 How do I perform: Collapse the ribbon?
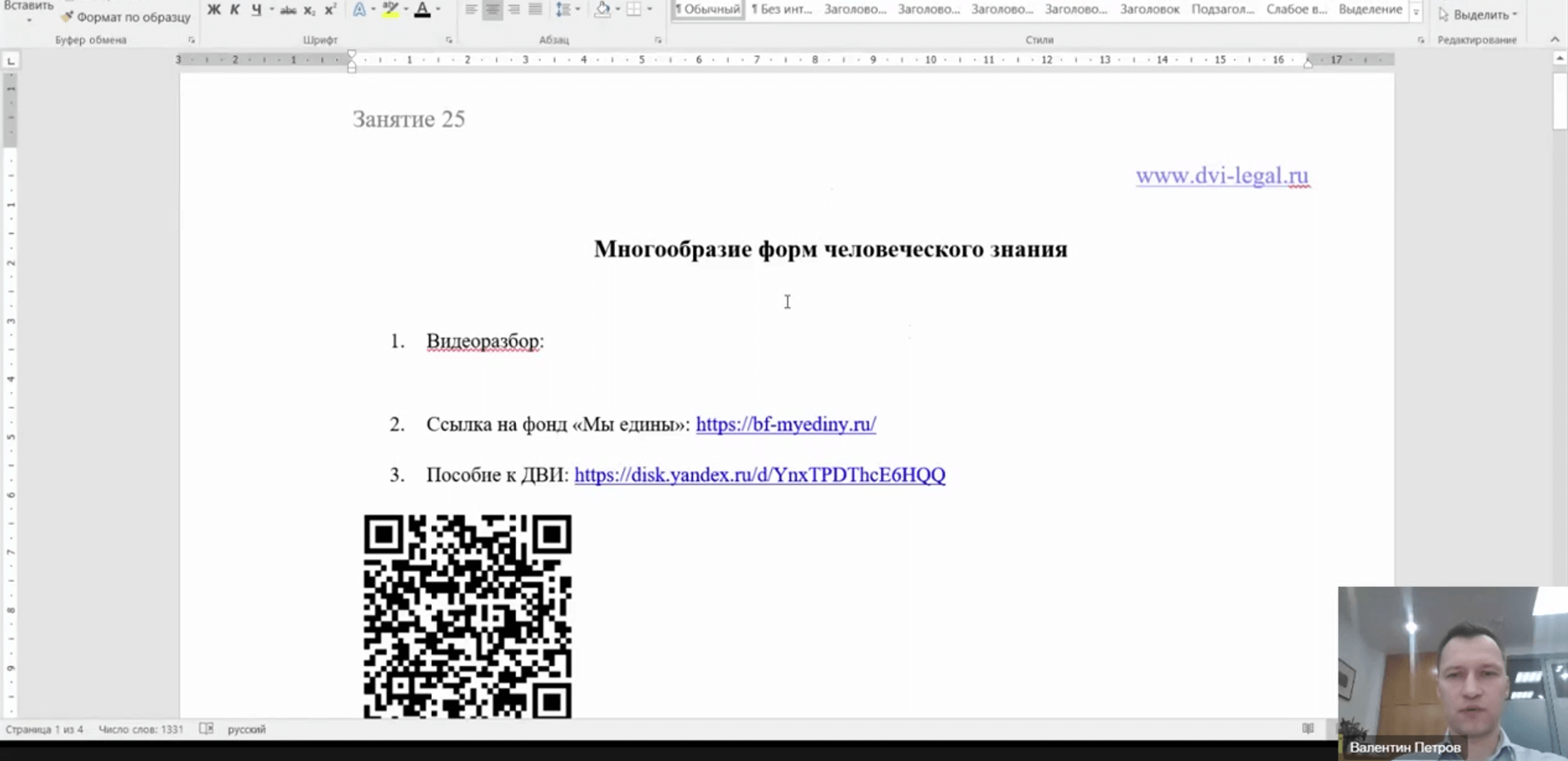point(1555,39)
